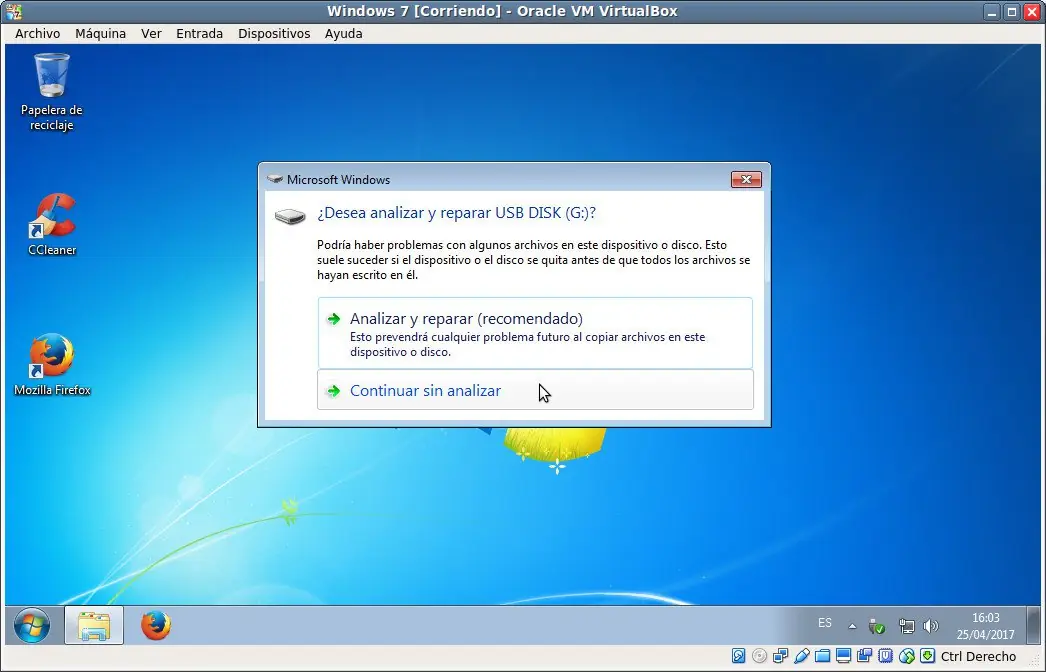Click the VirtualBox shared folders indicator

pyautogui.click(x=823, y=656)
